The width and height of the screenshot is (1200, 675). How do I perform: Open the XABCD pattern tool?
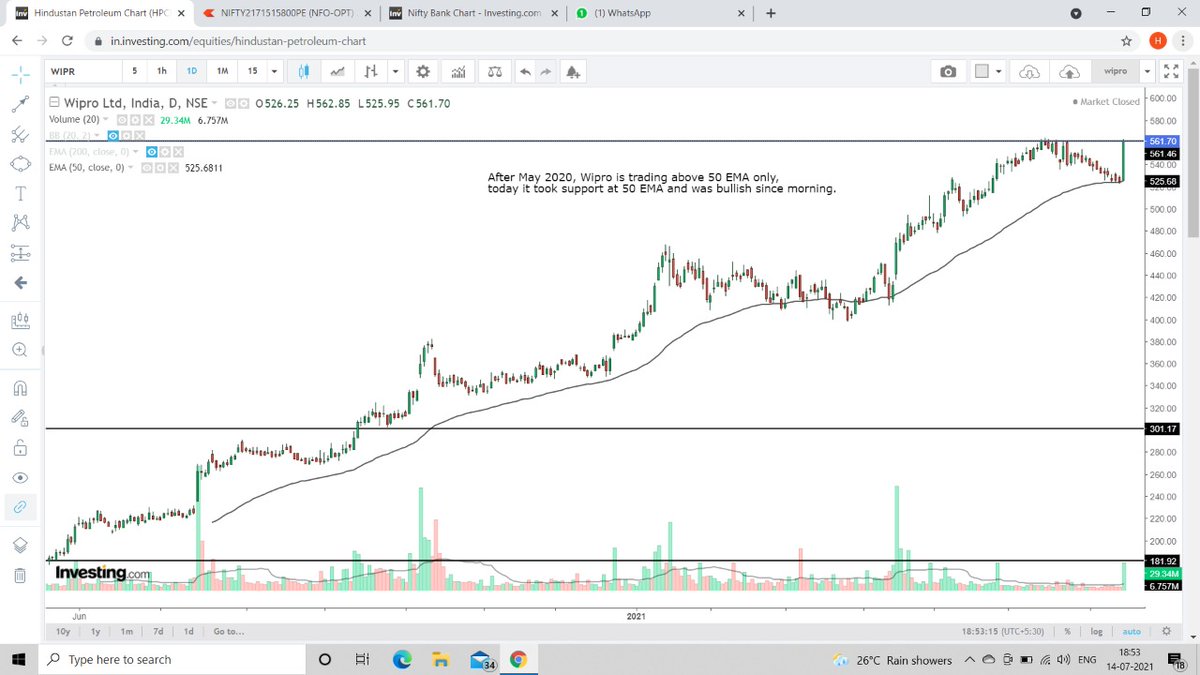pyautogui.click(x=20, y=222)
